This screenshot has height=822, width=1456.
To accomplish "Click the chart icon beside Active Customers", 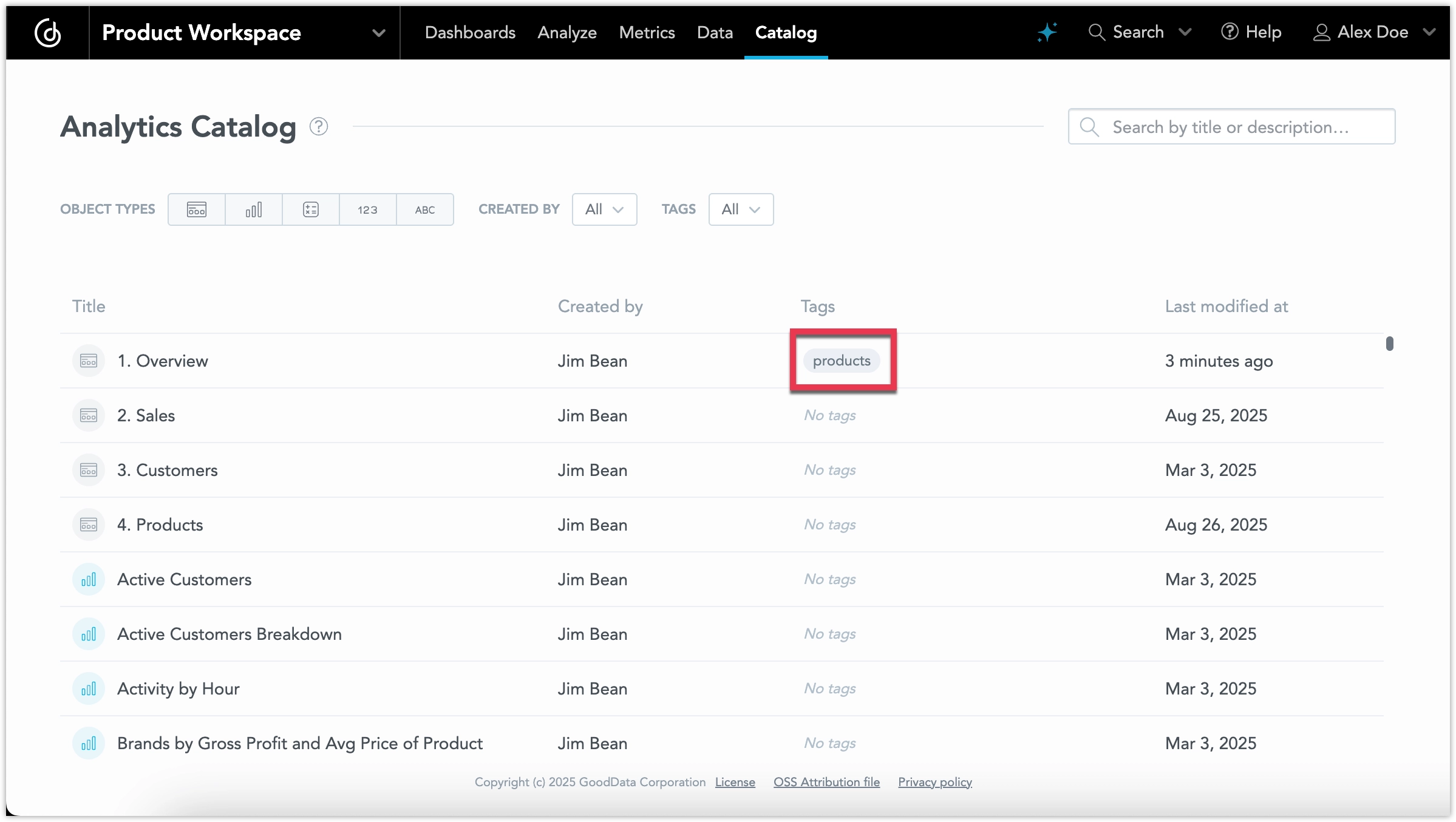I will [88, 579].
